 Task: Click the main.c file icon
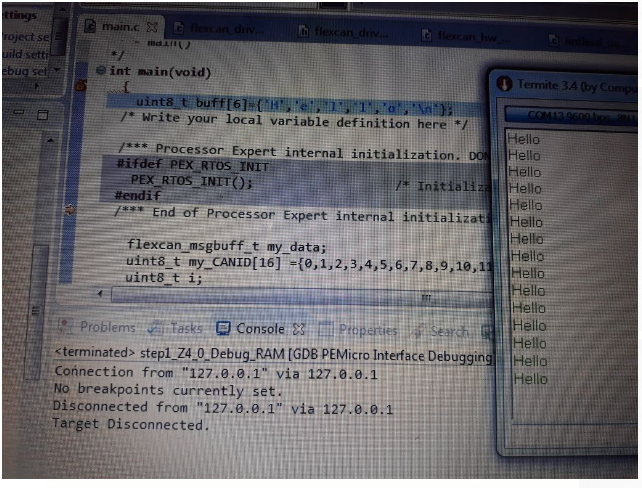(90, 27)
